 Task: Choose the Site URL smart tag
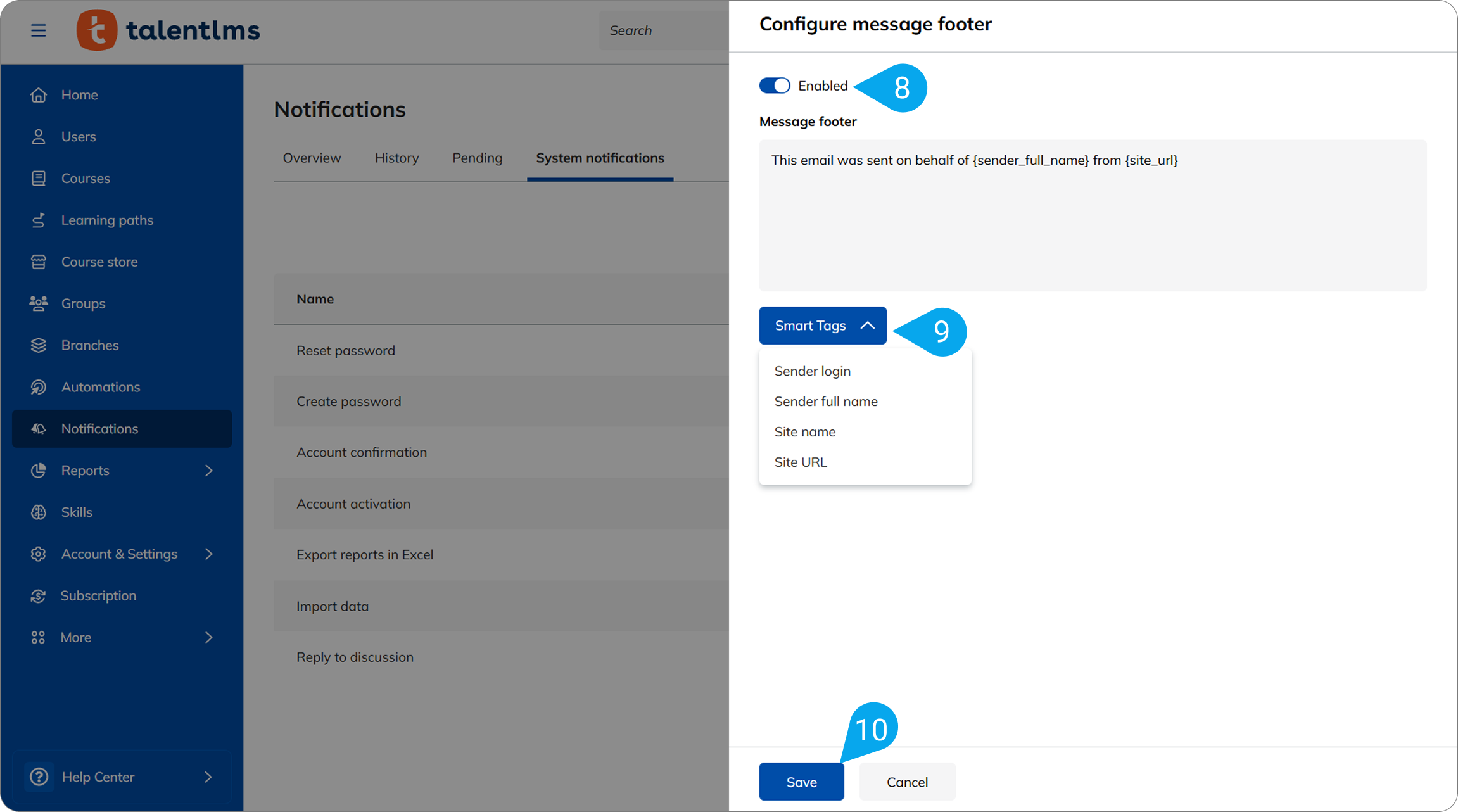click(800, 462)
